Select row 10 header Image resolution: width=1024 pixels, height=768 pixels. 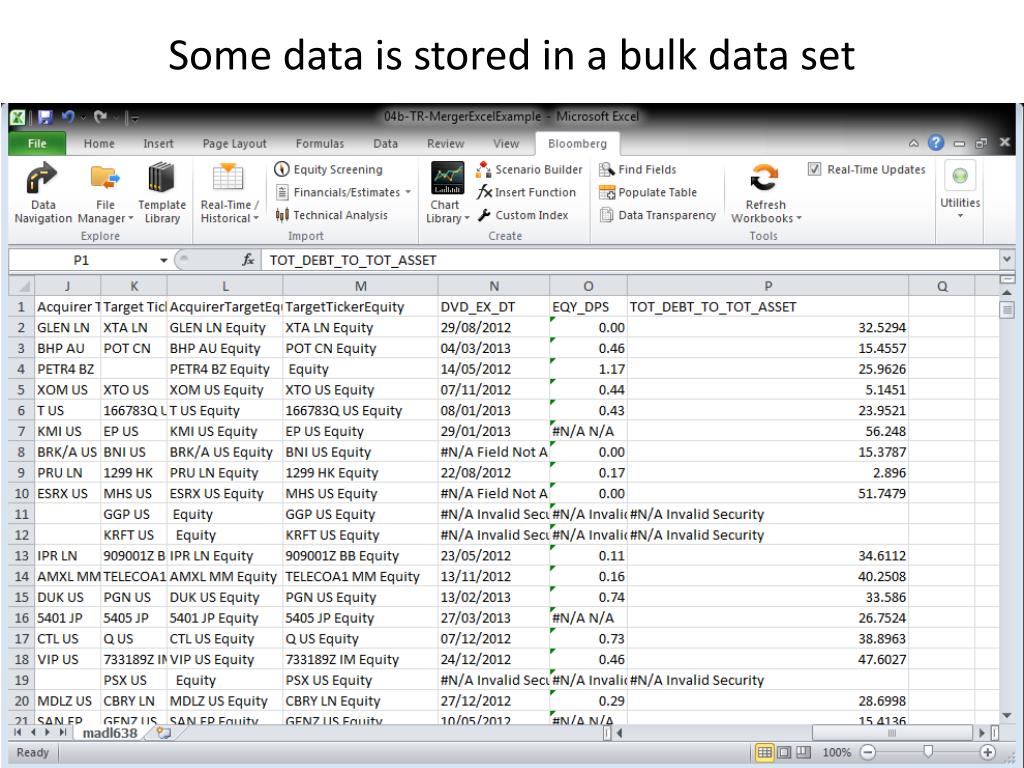coord(22,494)
